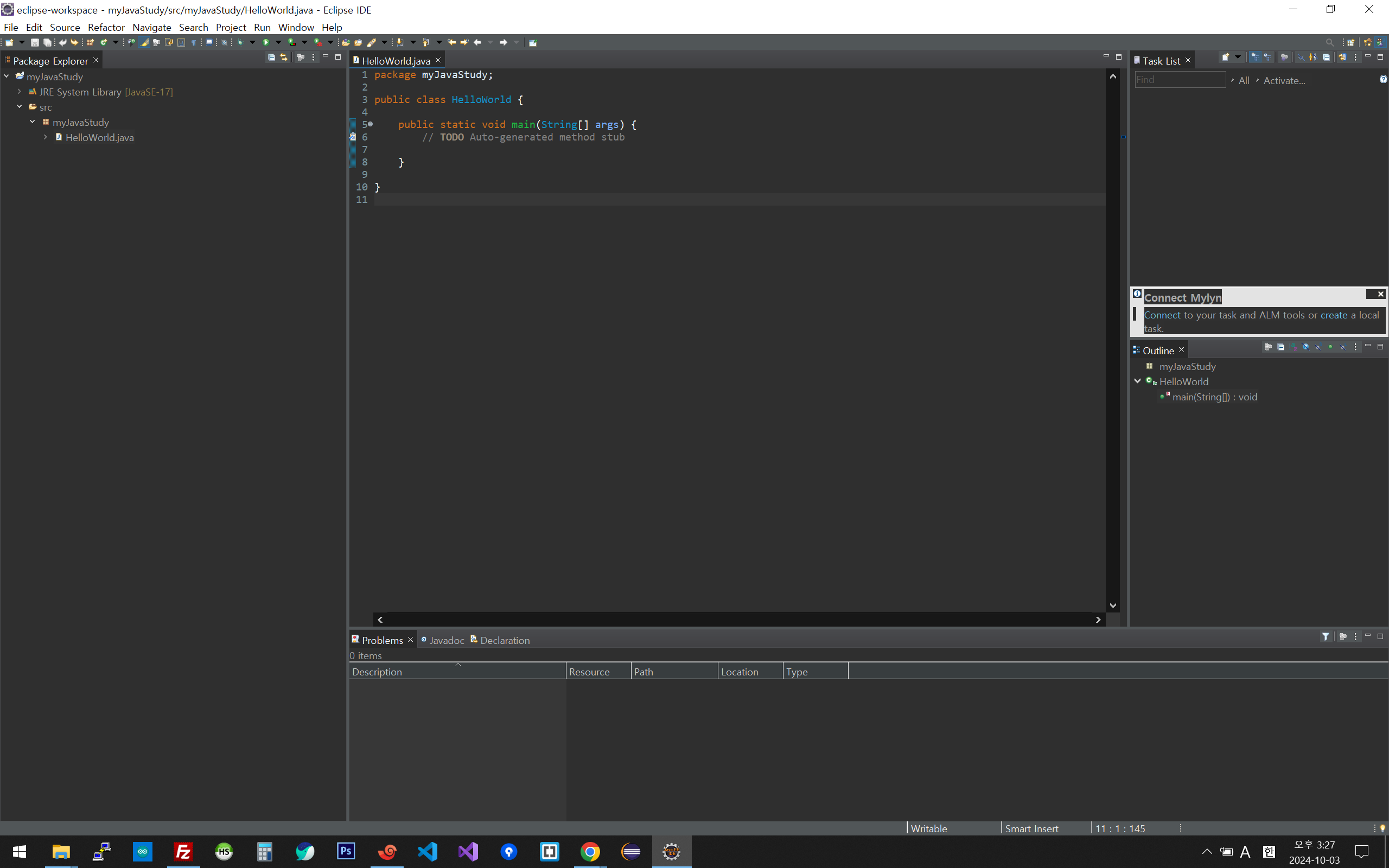Open the Refactor menu
The image size is (1389, 868).
pos(106,27)
